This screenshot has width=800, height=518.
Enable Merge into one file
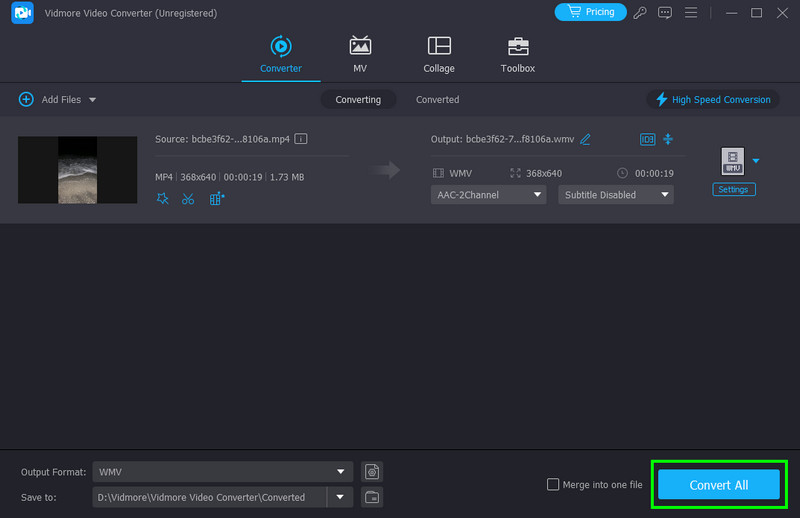click(553, 484)
